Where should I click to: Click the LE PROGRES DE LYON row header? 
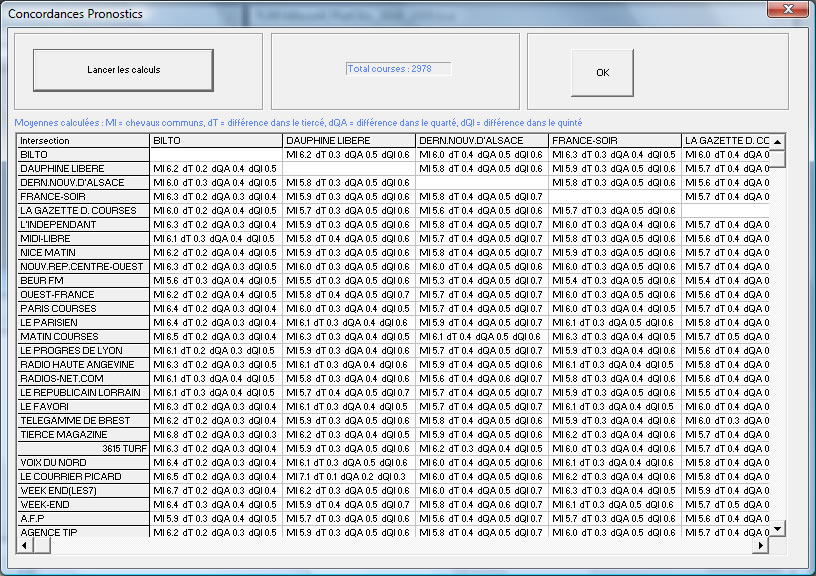pos(83,351)
